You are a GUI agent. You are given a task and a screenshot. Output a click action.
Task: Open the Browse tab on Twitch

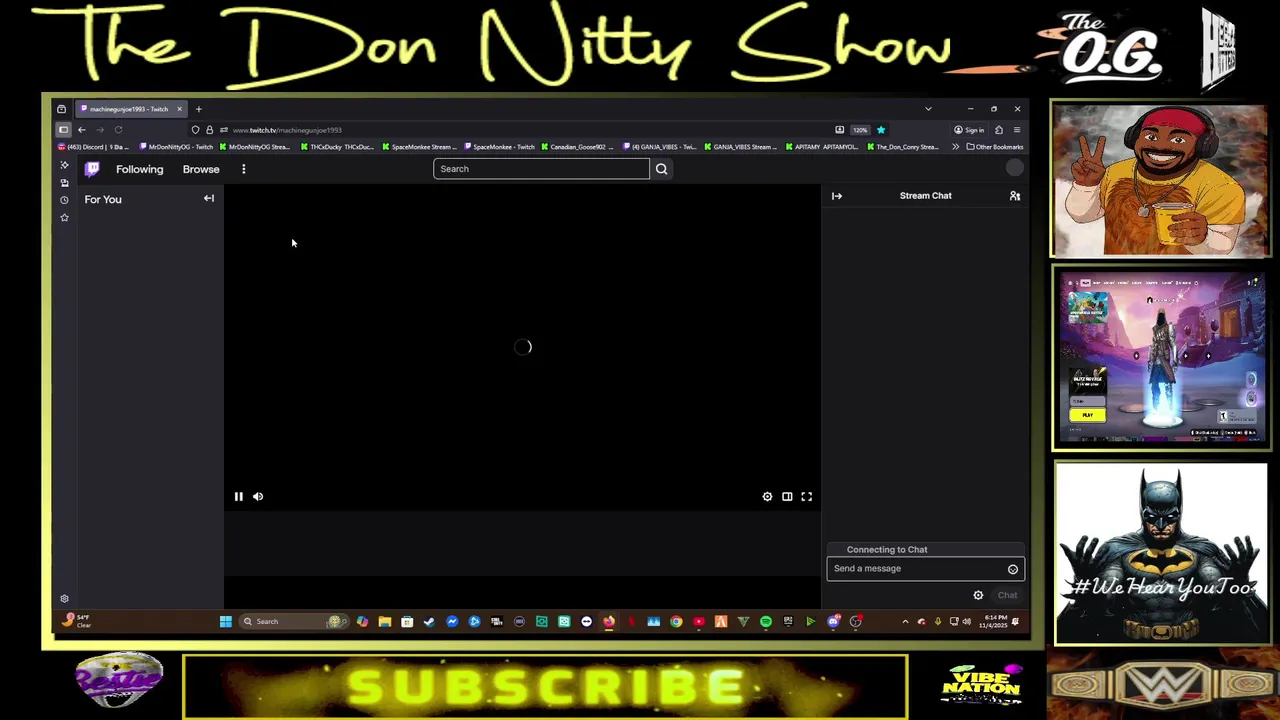point(201,169)
